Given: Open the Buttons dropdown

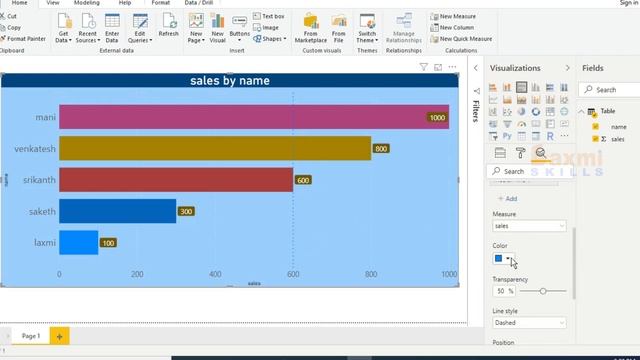Looking at the screenshot, I should pos(239,28).
